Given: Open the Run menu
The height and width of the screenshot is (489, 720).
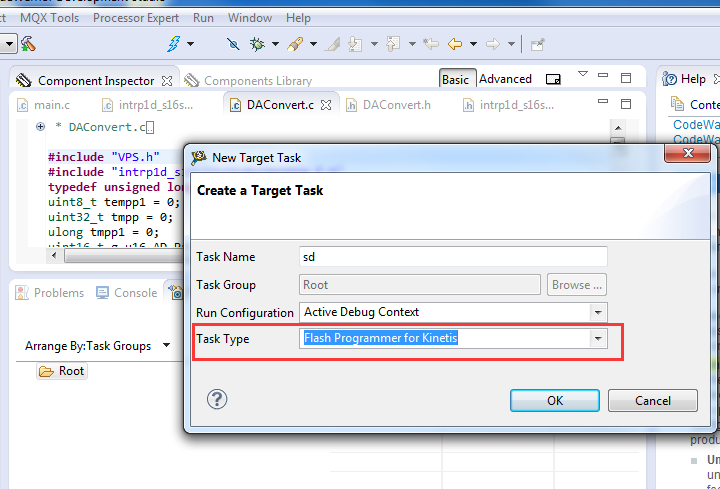Looking at the screenshot, I should pyautogui.click(x=203, y=18).
